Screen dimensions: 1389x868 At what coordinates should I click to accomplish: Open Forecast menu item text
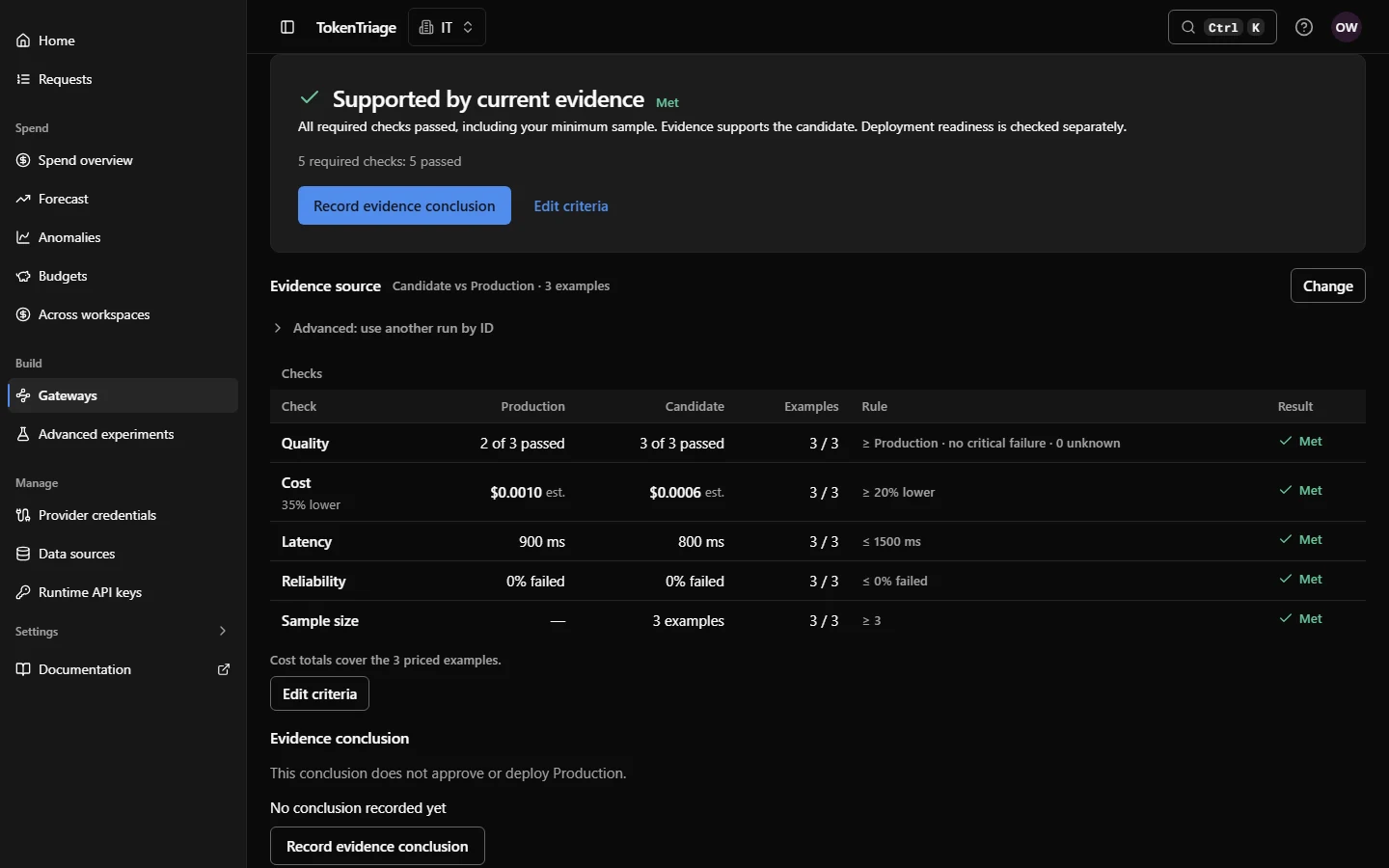pyautogui.click(x=64, y=199)
